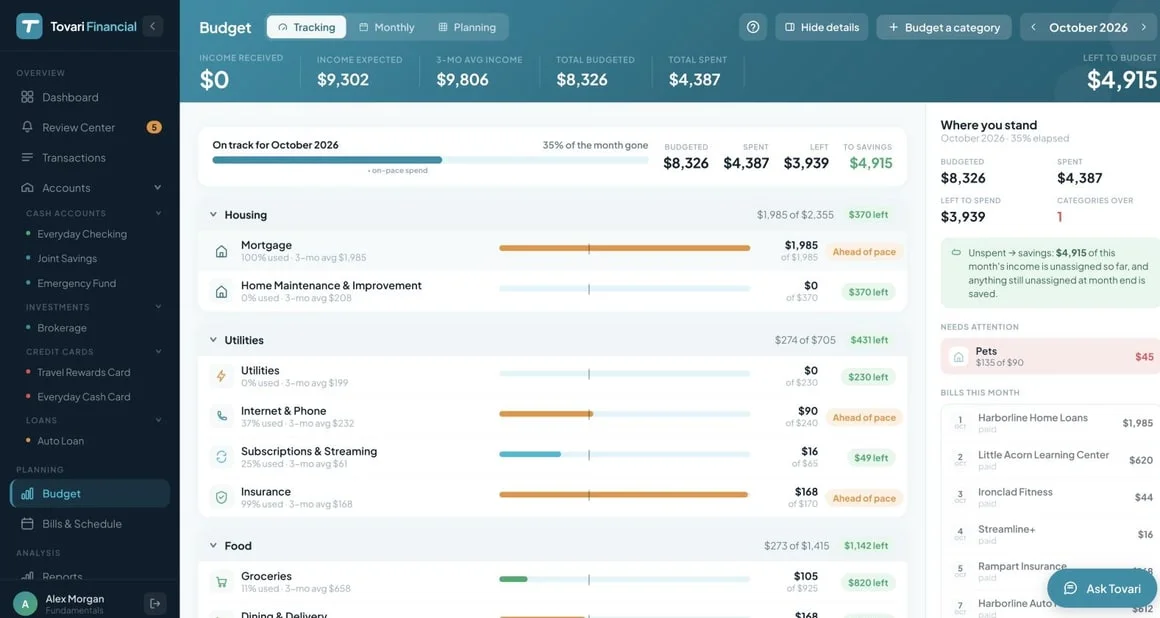Switch to the Planning tab

(x=467, y=27)
